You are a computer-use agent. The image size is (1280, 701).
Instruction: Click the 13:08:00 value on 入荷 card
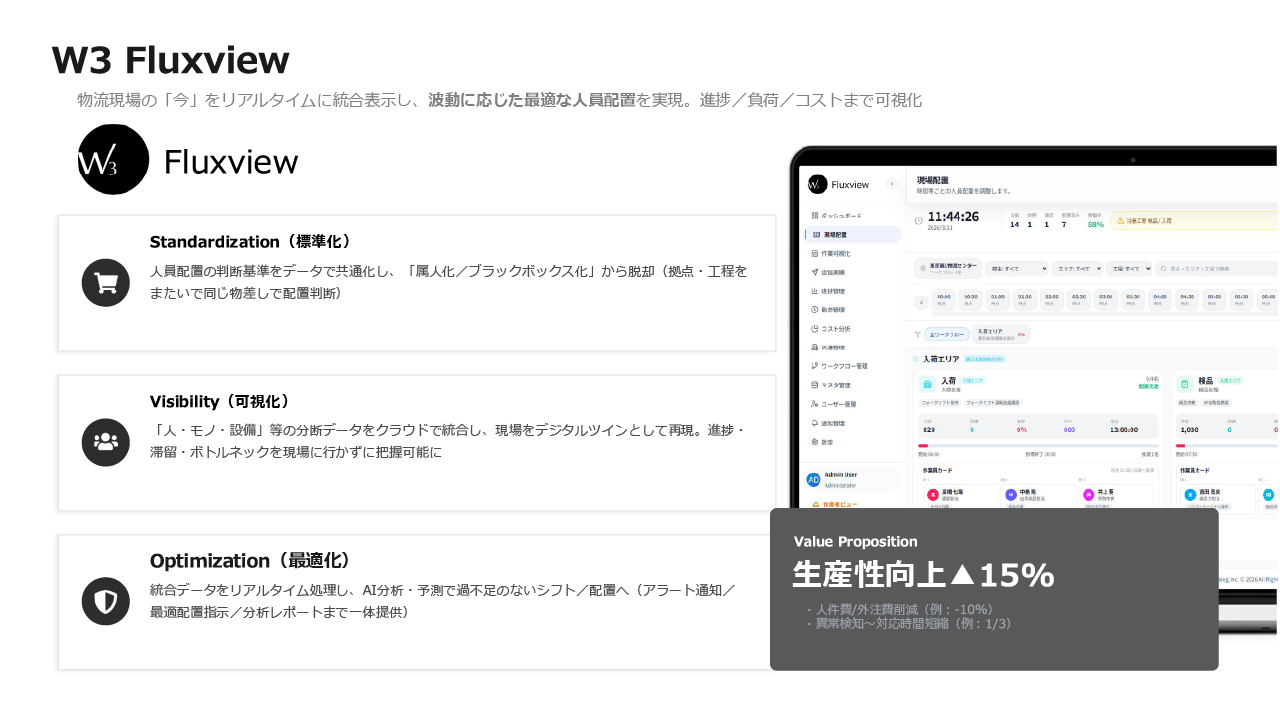pyautogui.click(x=1123, y=429)
